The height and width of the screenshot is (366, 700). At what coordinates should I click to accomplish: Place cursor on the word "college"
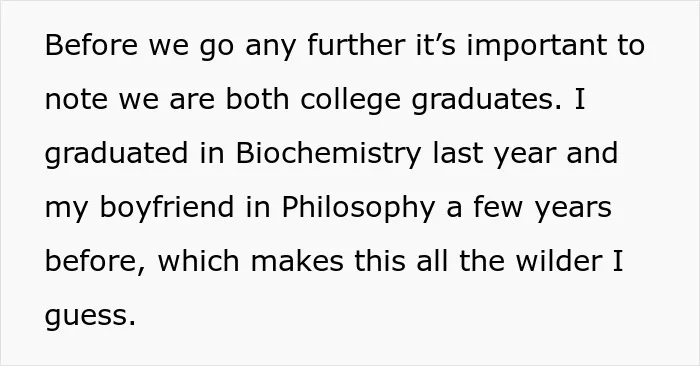(350, 99)
